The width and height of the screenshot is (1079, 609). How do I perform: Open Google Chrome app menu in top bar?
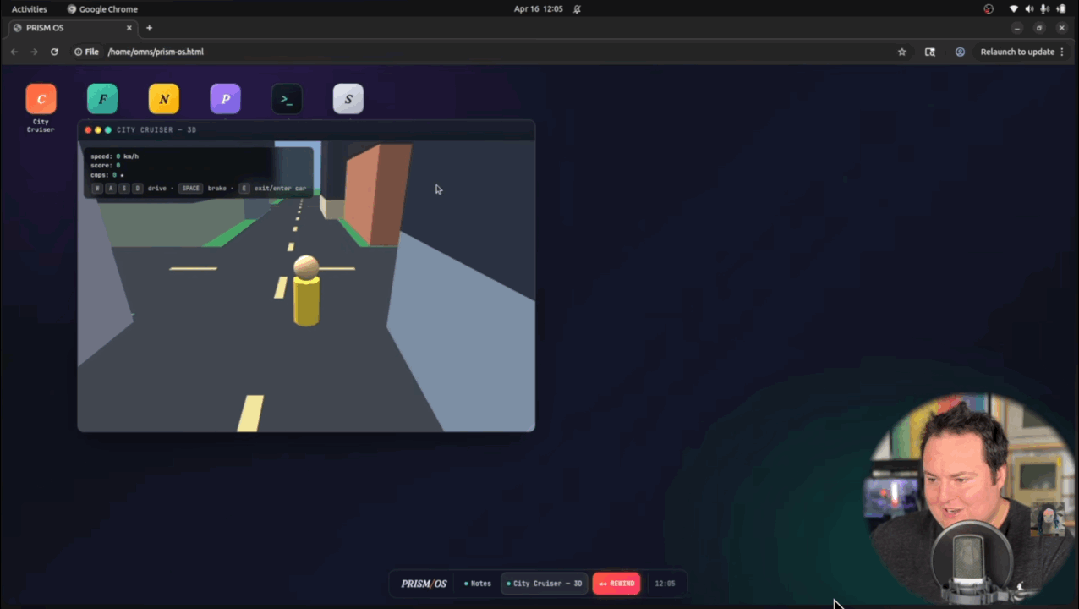pyautogui.click(x=103, y=9)
